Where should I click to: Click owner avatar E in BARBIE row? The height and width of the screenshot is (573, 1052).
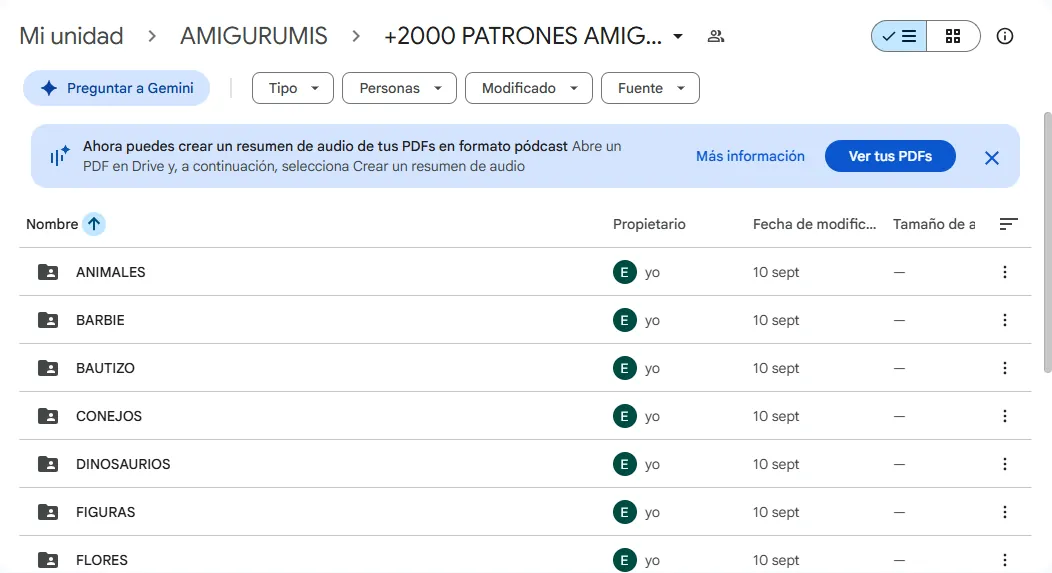(625, 320)
